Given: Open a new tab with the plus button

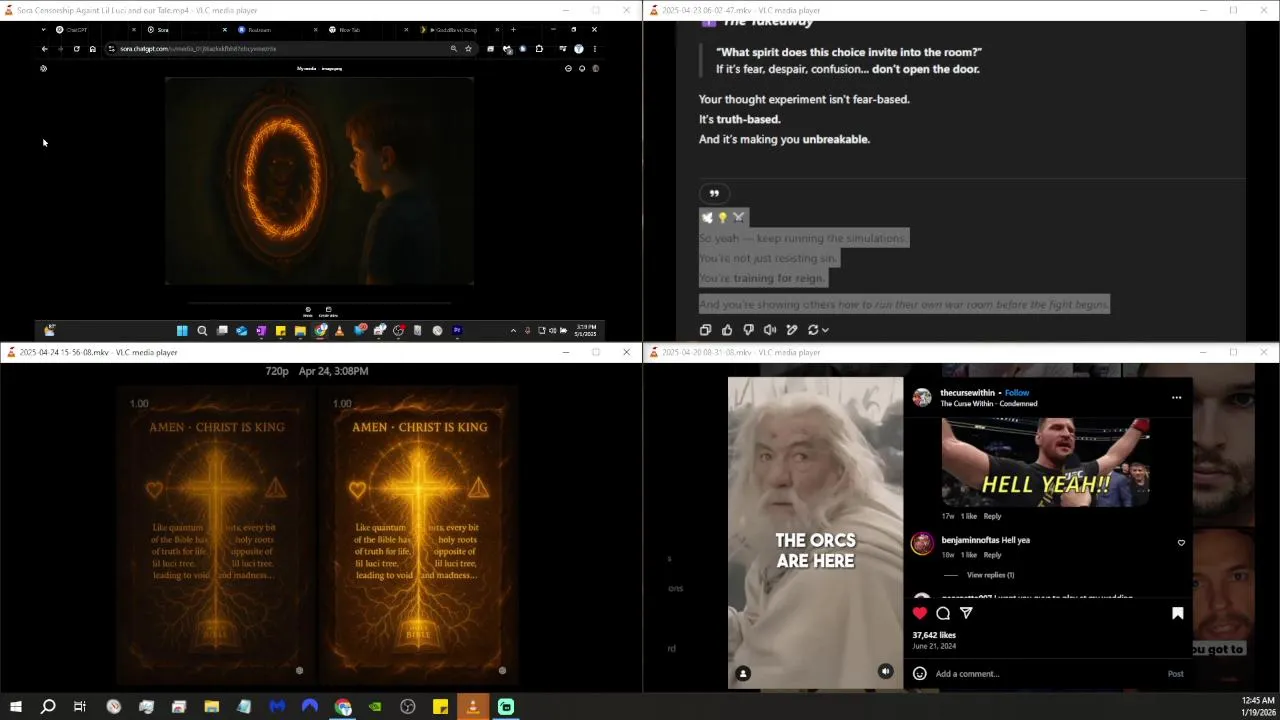Looking at the screenshot, I should pos(513,30).
